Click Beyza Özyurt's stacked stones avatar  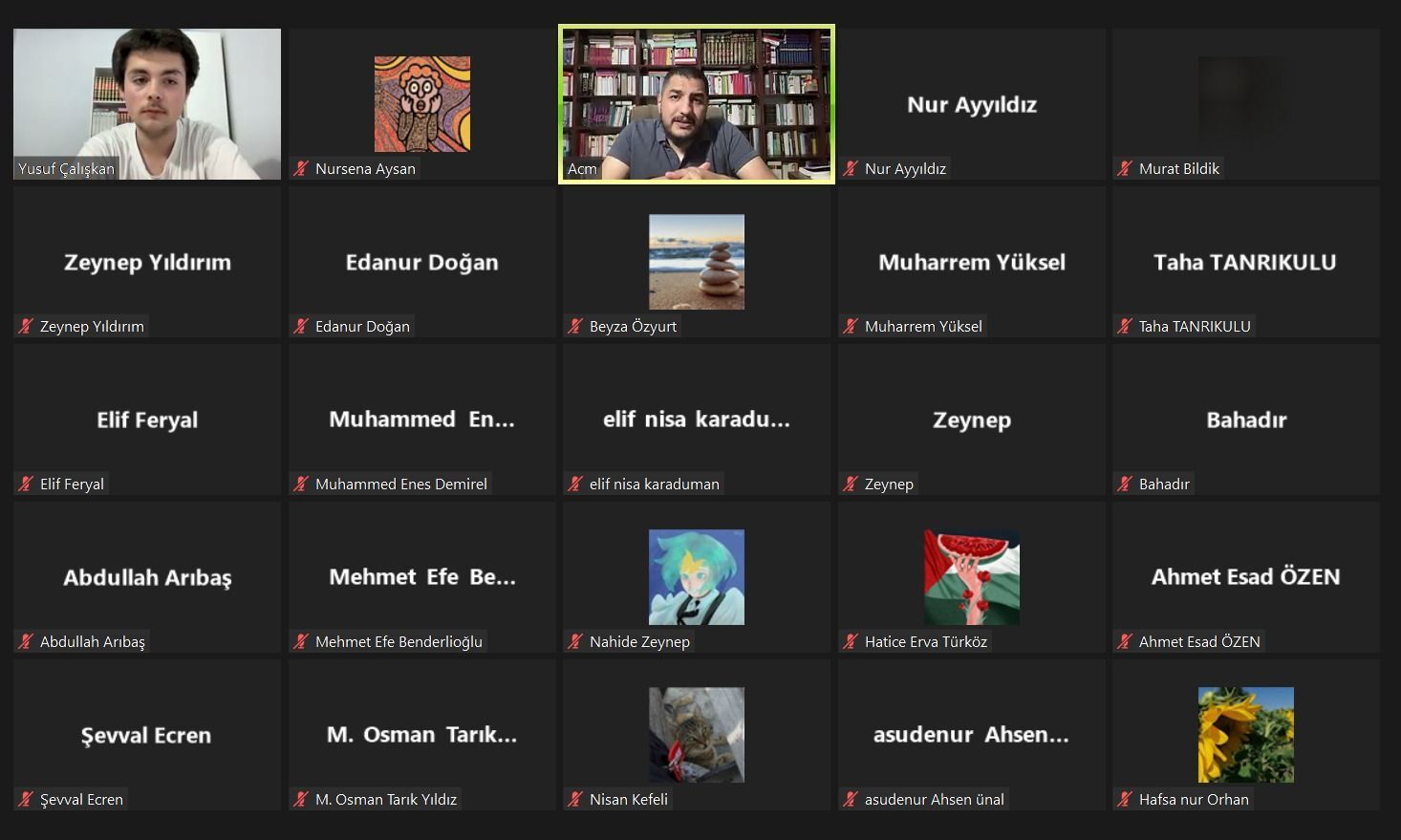(x=697, y=262)
